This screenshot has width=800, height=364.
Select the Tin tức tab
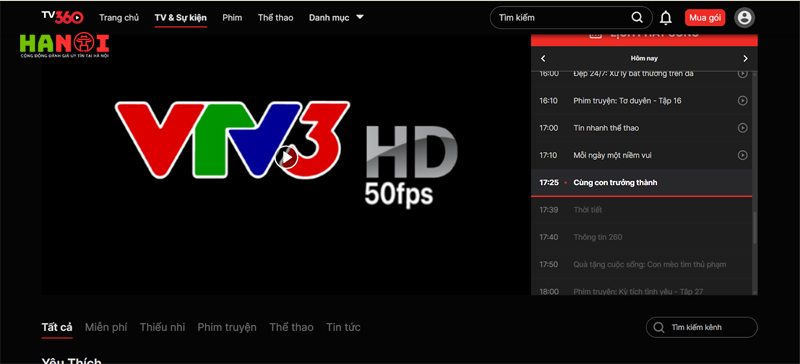tap(343, 327)
